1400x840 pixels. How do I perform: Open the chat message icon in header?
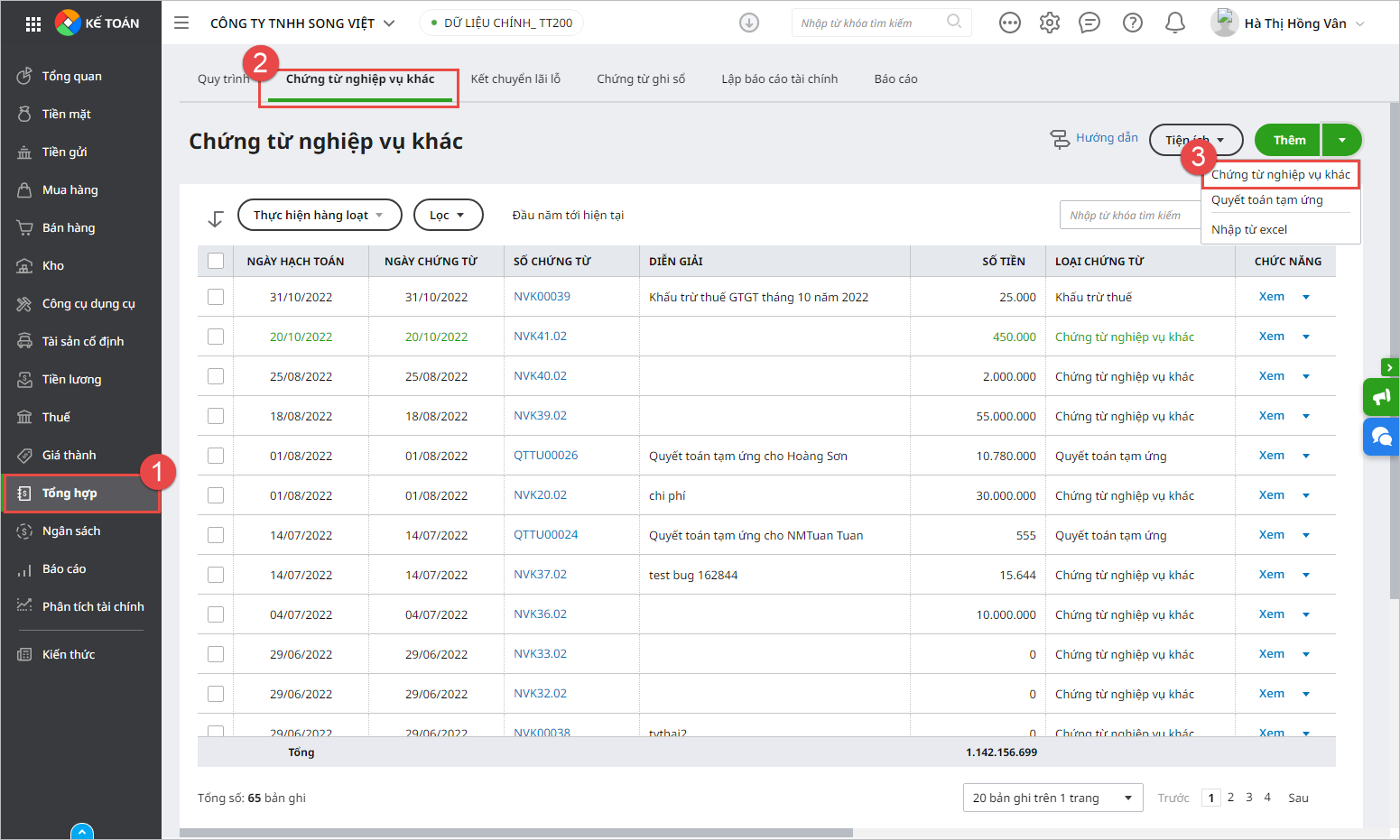(1089, 23)
